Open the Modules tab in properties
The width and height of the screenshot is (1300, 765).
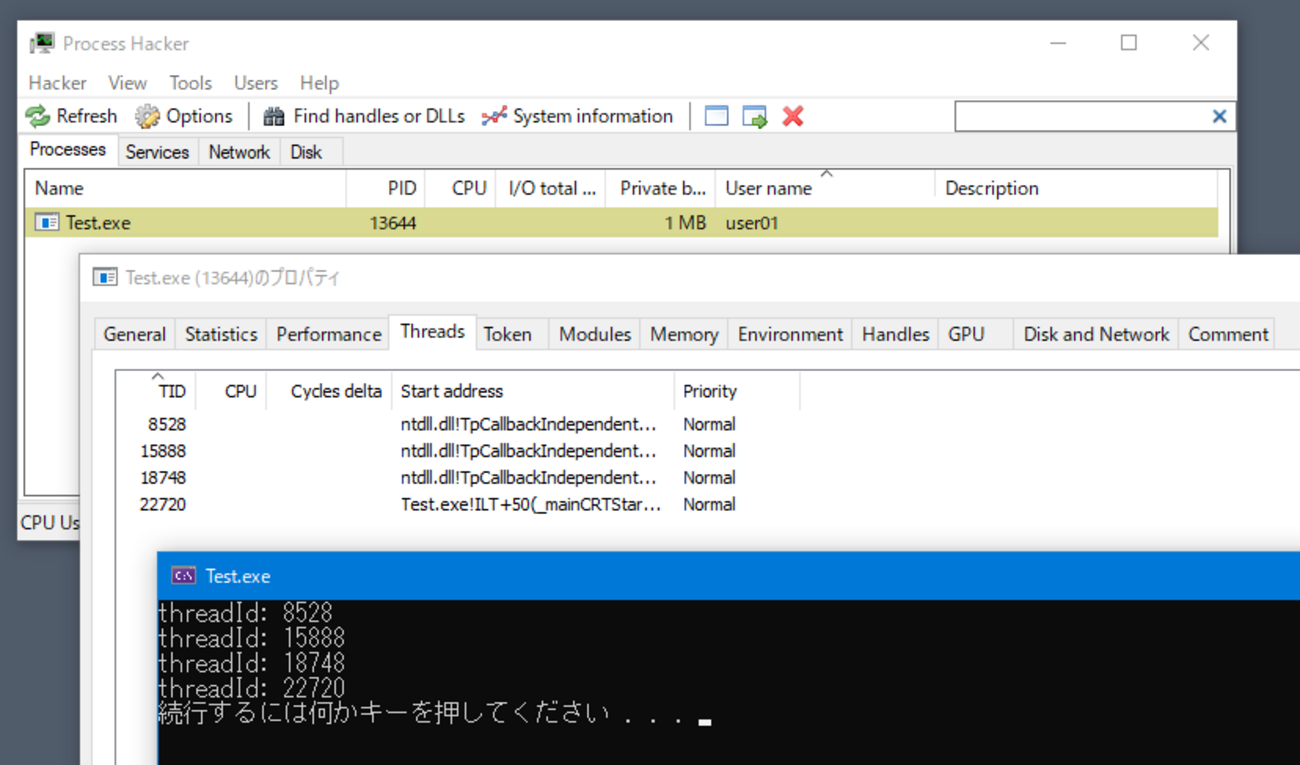click(x=595, y=334)
